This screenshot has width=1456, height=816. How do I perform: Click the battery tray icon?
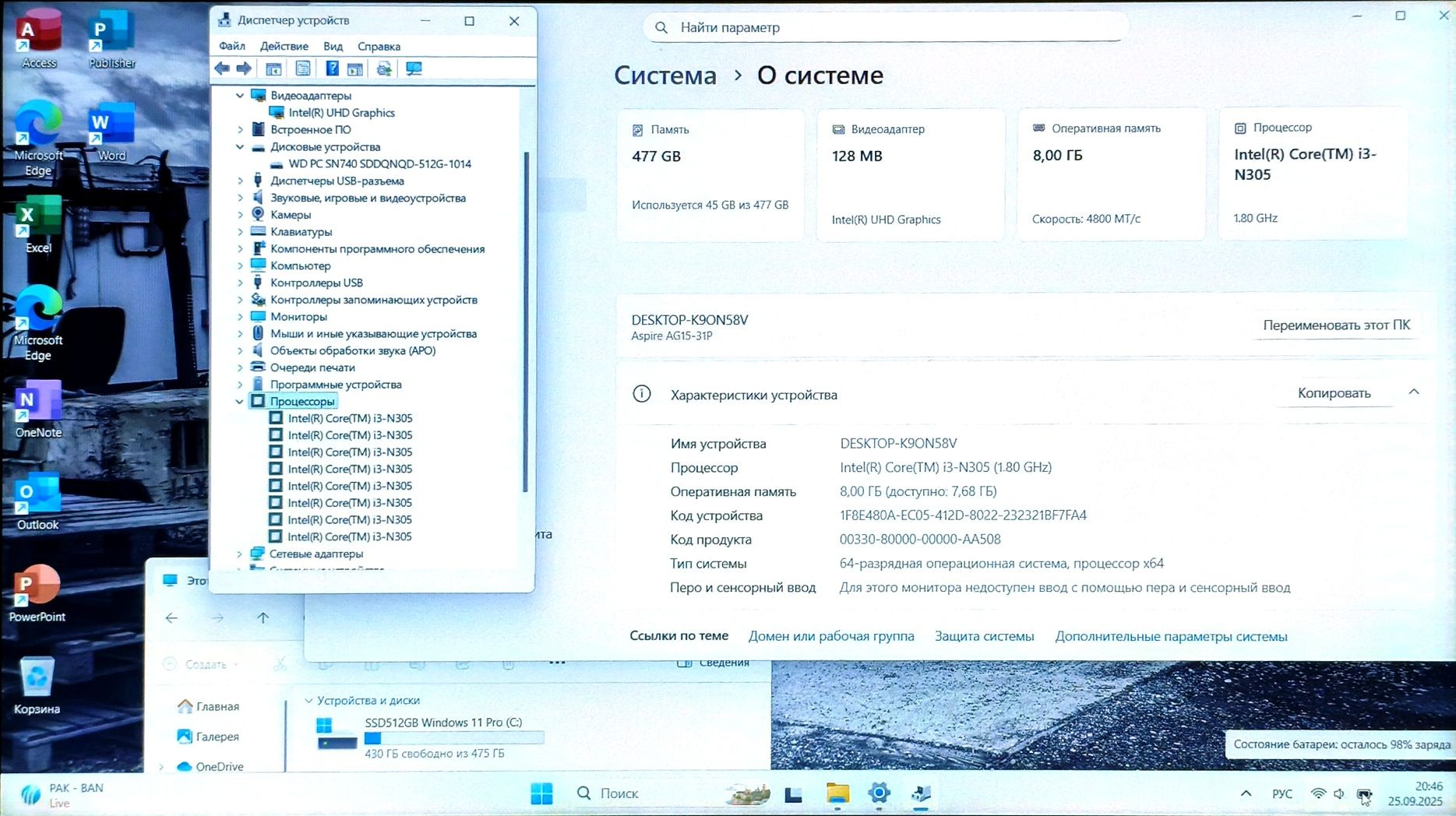[1363, 794]
